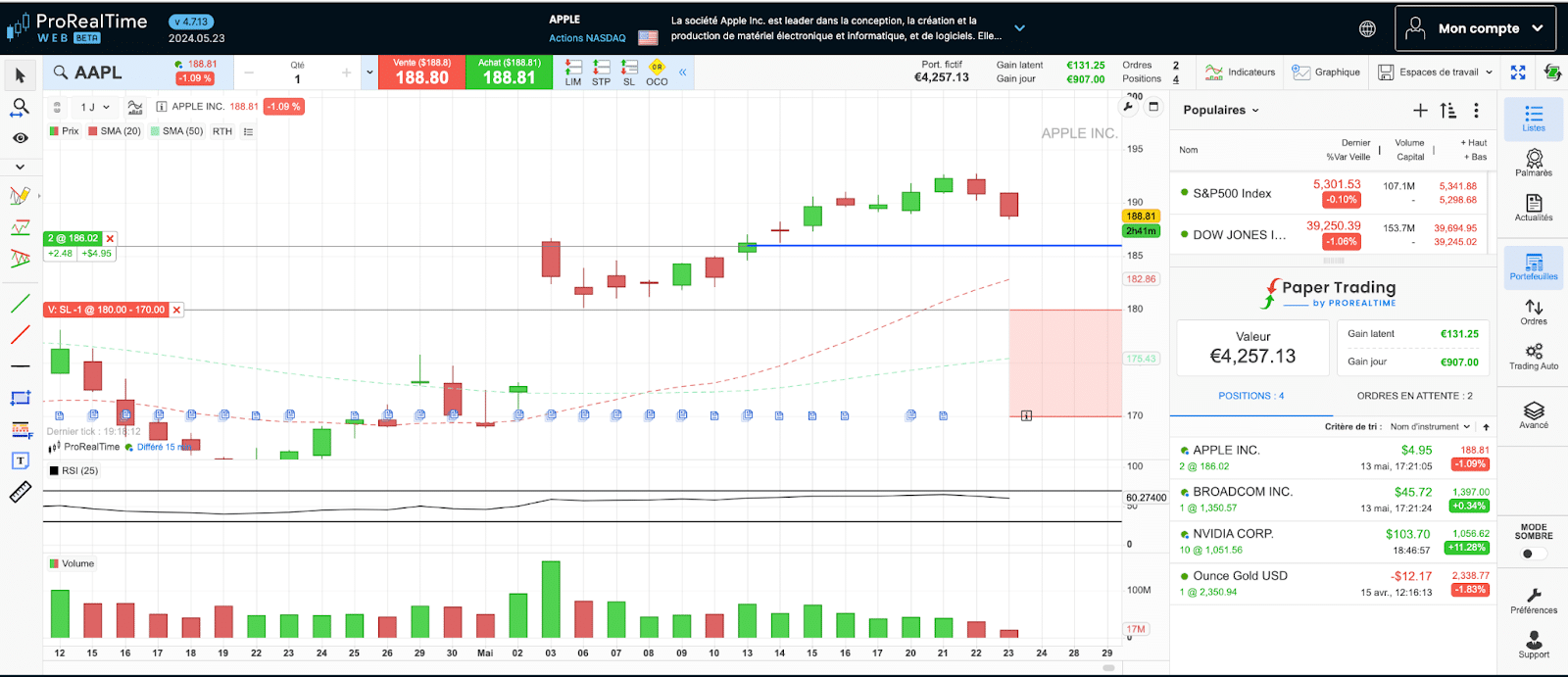Choose the ruler measurement tool
The width and height of the screenshot is (1568, 677).
(20, 493)
